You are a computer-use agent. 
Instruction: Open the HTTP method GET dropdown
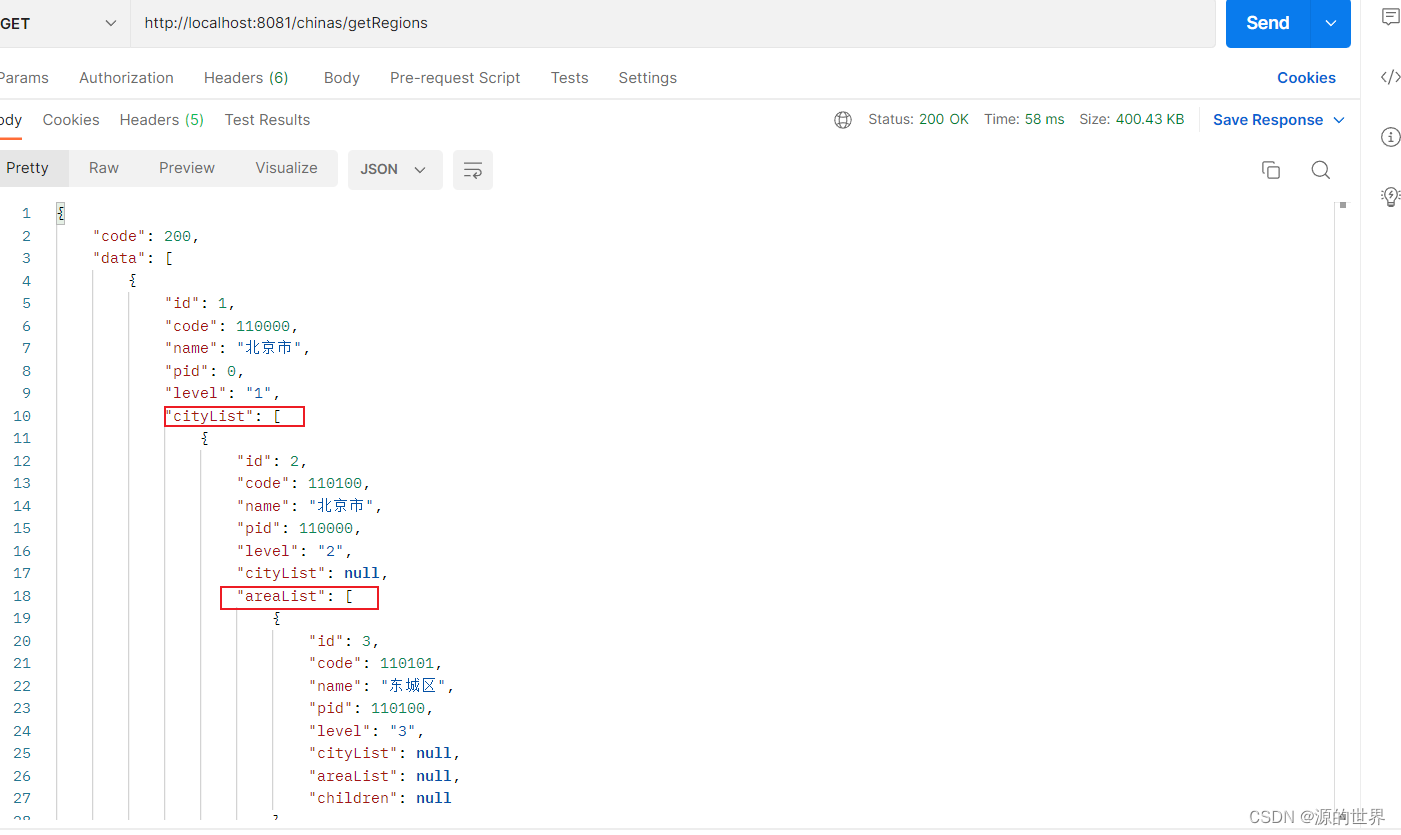click(64, 23)
